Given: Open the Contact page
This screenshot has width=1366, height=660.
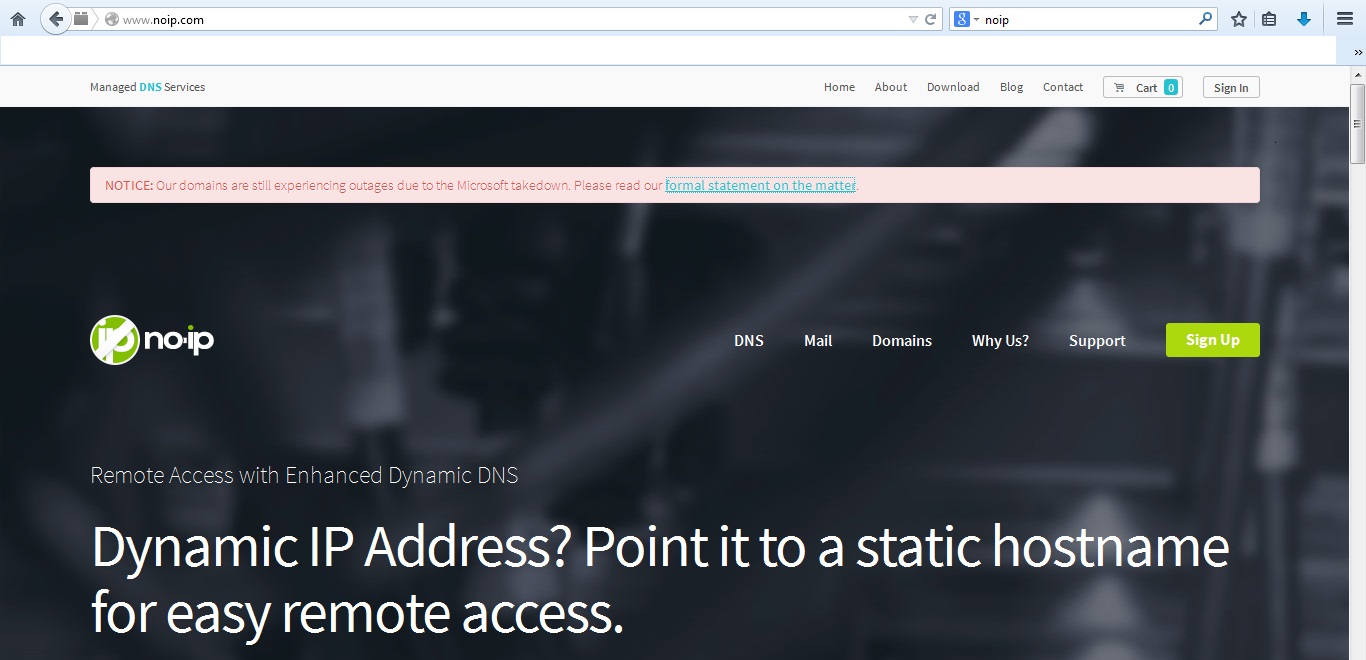Looking at the screenshot, I should point(1063,87).
